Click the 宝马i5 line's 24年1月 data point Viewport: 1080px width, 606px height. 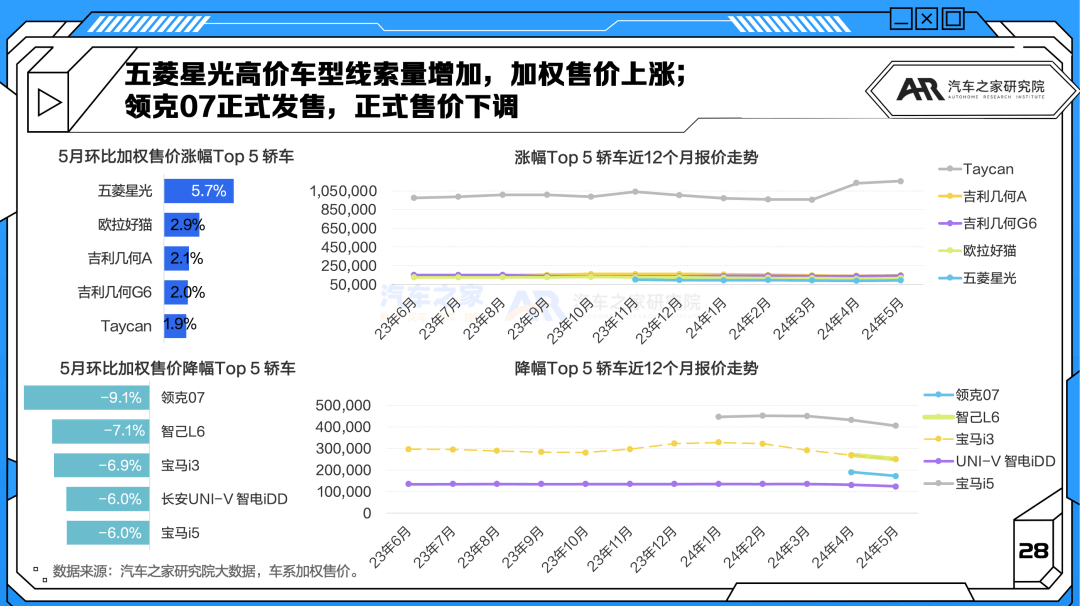(718, 417)
